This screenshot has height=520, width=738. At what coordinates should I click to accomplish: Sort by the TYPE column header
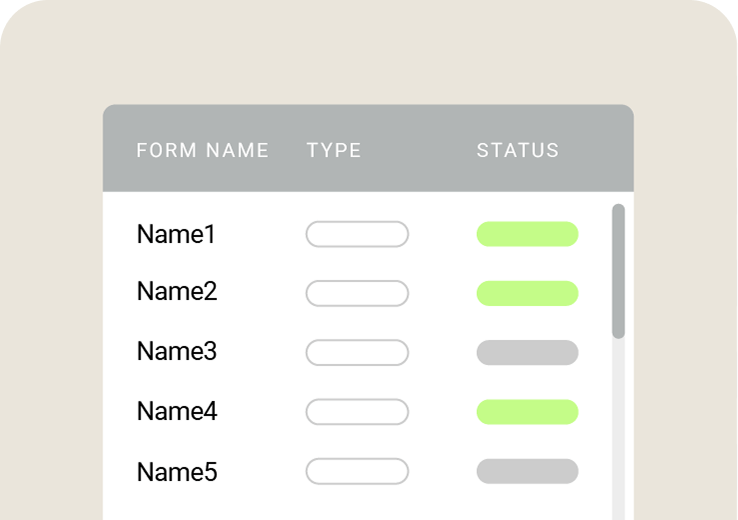click(334, 151)
